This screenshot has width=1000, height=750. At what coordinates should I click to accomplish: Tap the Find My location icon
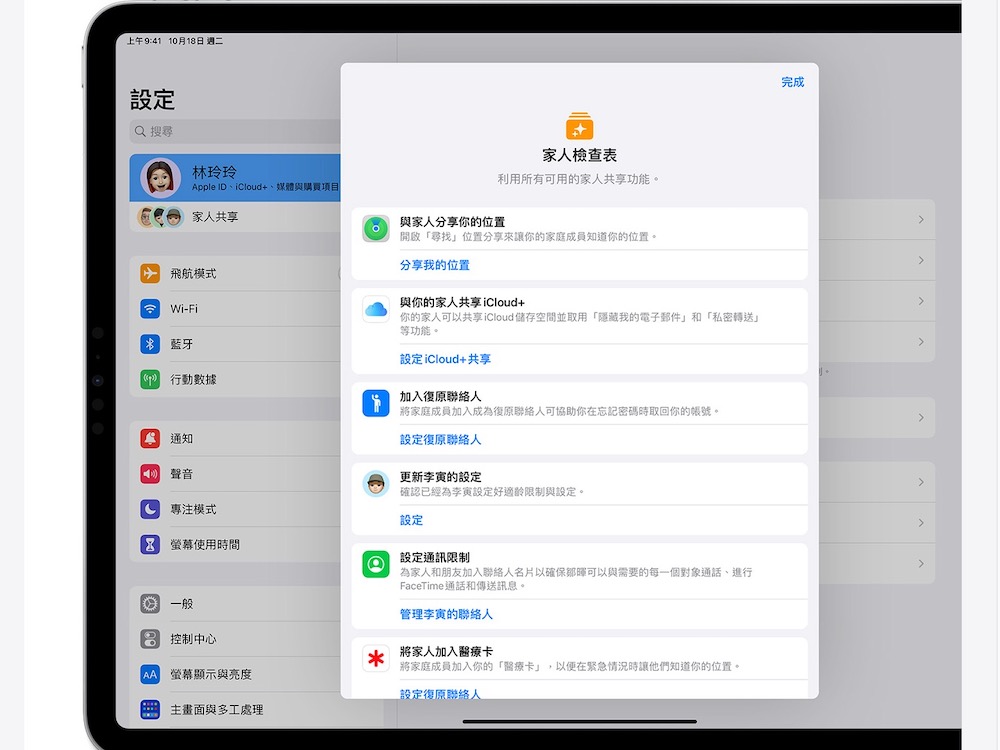[x=376, y=228]
